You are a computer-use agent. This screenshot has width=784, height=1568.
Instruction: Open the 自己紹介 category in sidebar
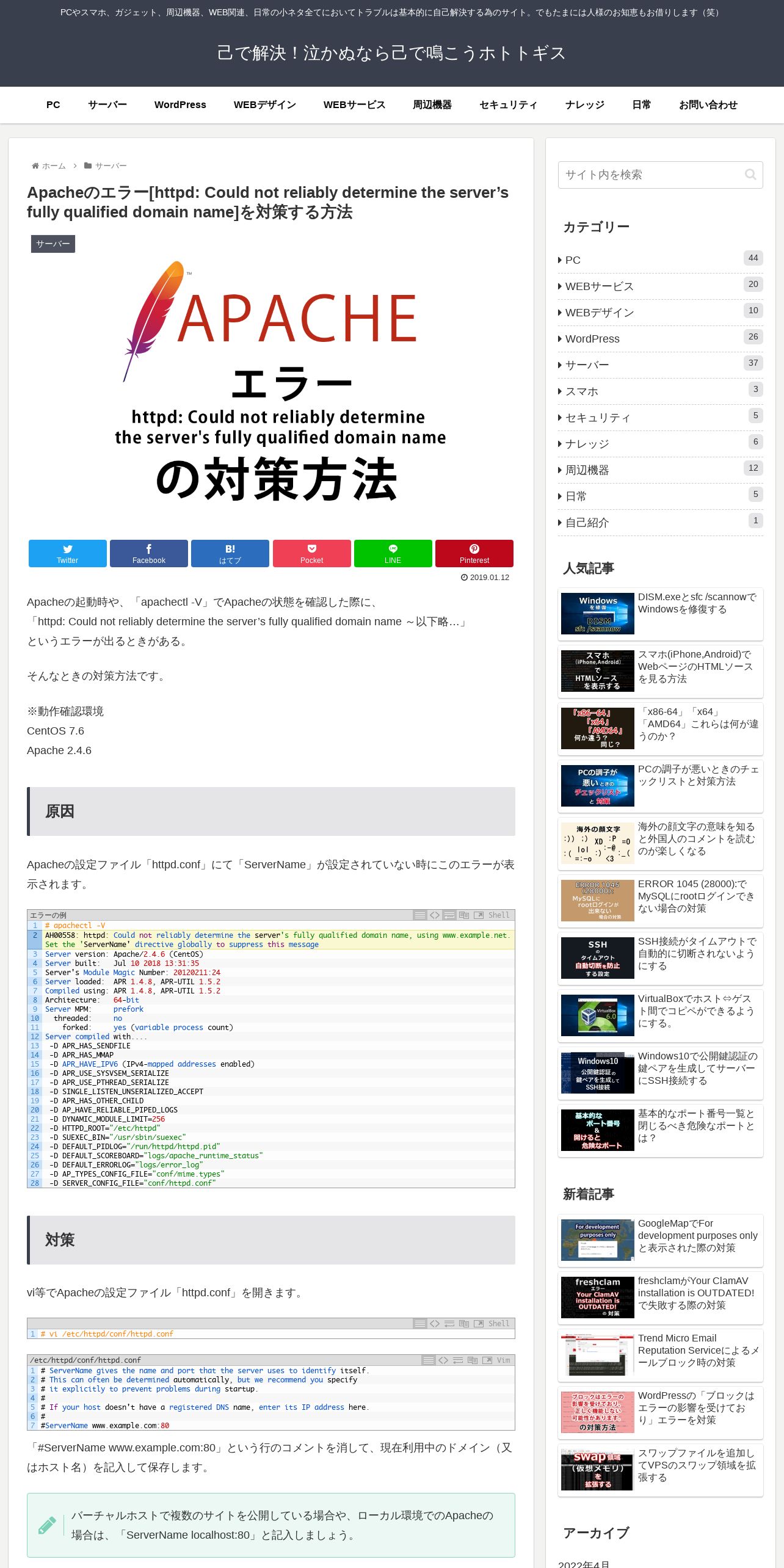[661, 523]
